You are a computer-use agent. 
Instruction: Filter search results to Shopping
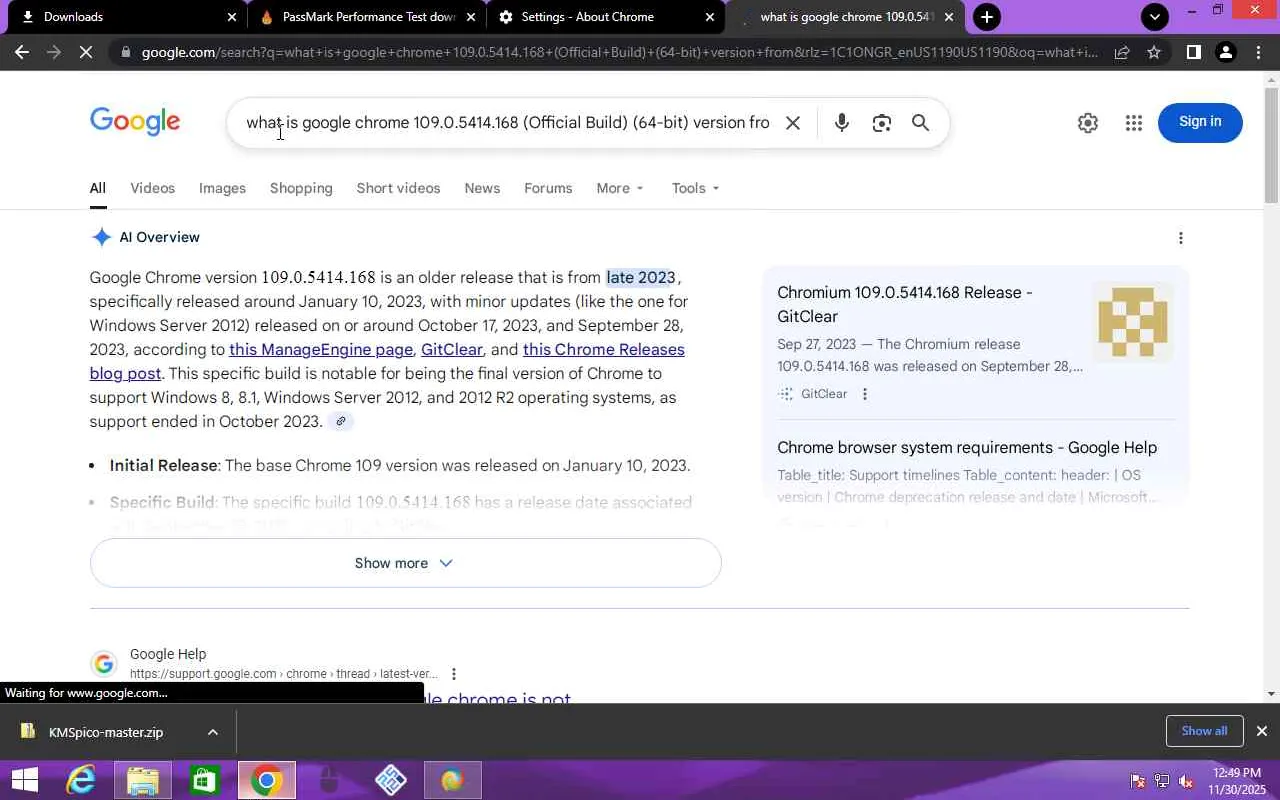(x=301, y=188)
